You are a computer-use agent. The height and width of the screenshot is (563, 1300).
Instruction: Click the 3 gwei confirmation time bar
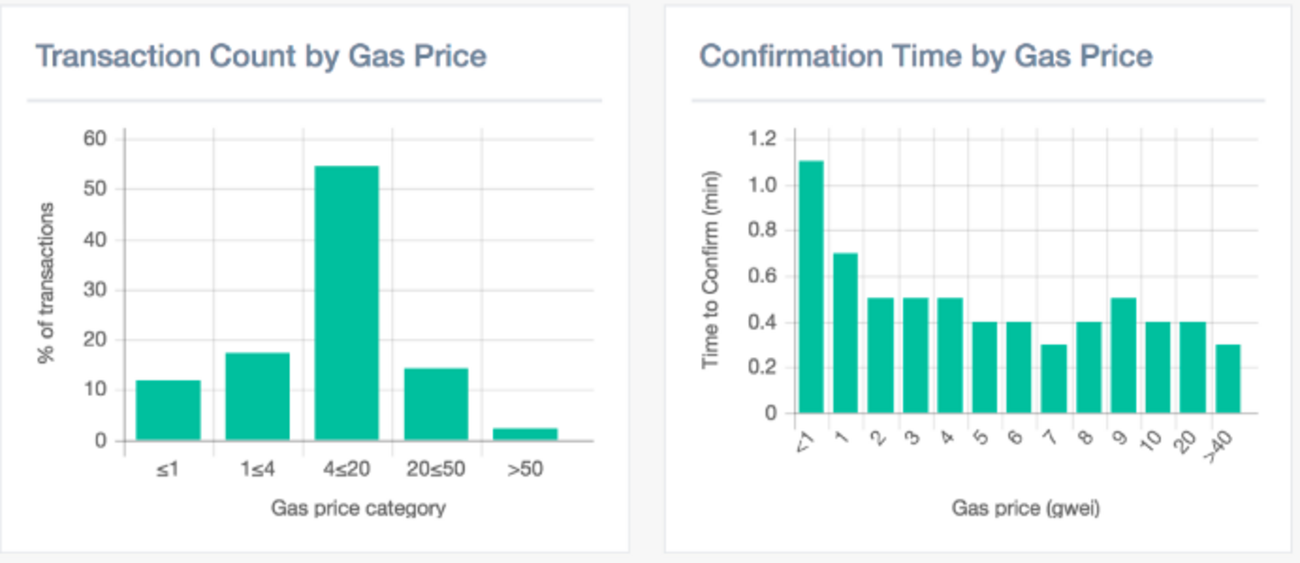pyautogui.click(x=915, y=356)
